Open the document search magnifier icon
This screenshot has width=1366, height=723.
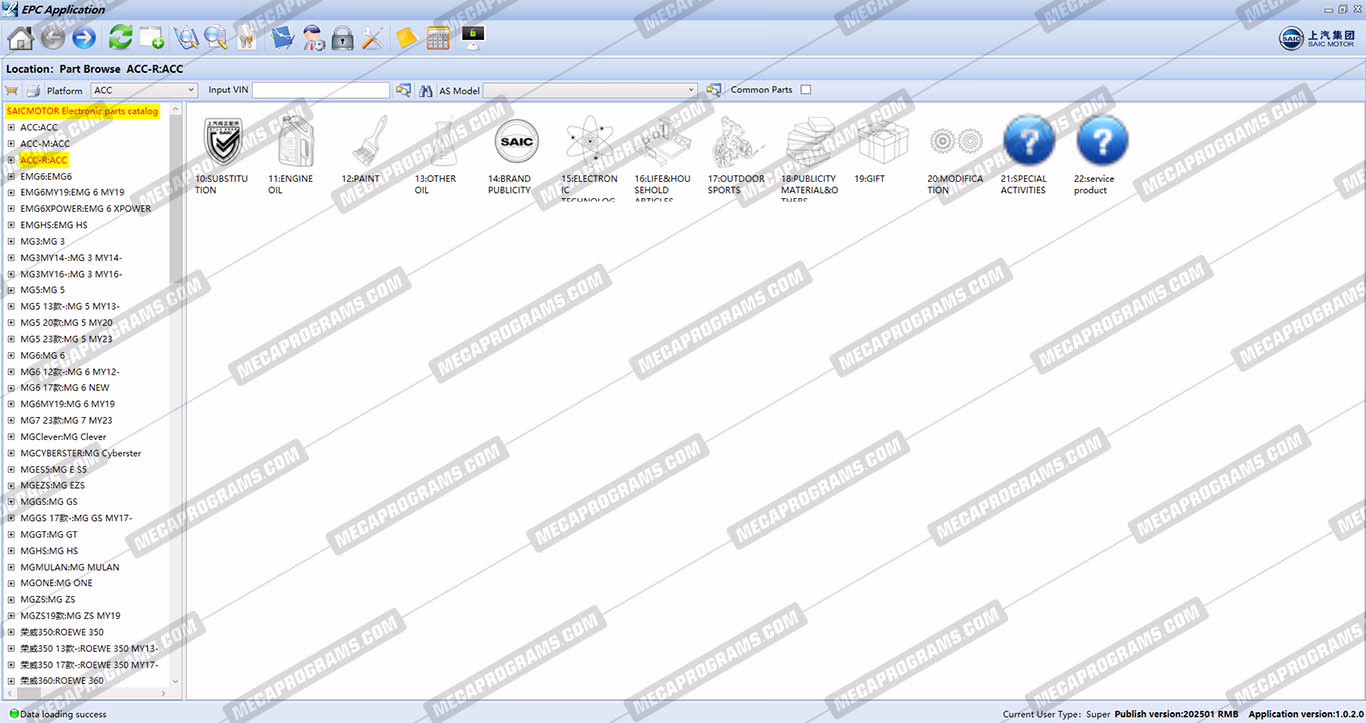point(215,38)
